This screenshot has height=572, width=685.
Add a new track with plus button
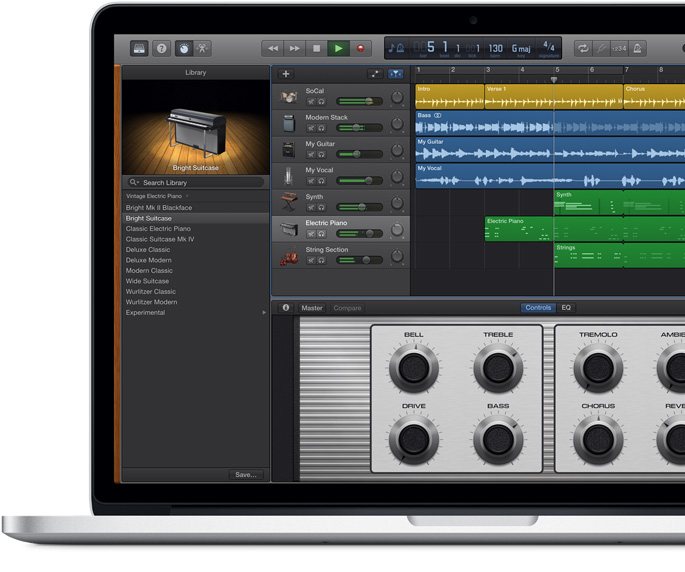(286, 74)
